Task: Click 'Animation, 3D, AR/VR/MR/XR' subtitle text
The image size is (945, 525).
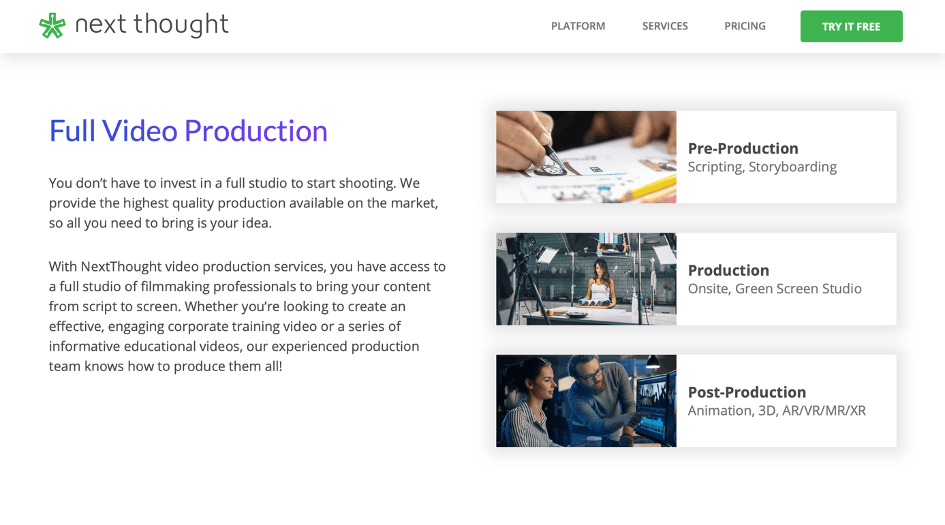Action: [x=776, y=410]
